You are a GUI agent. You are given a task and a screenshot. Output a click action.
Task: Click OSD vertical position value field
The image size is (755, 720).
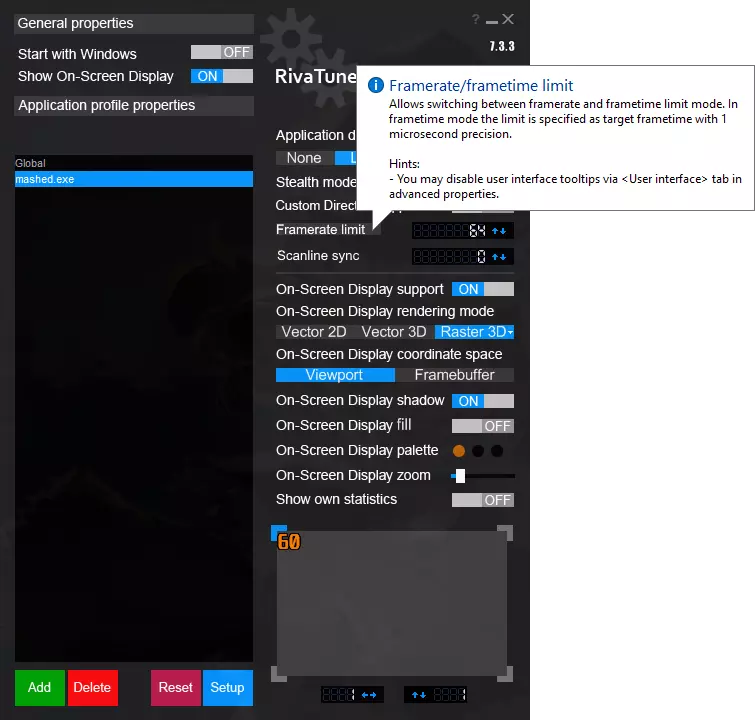pyautogui.click(x=449, y=694)
